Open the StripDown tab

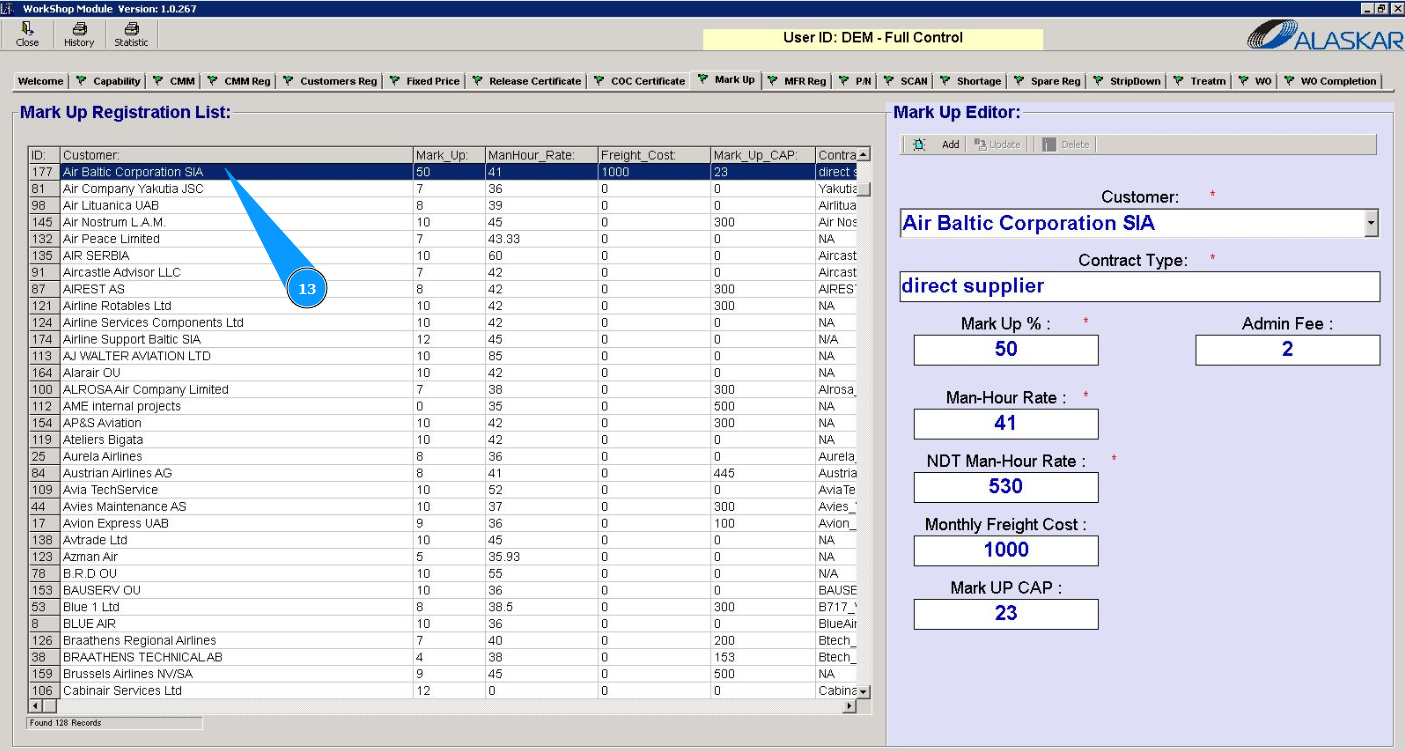pos(1127,81)
